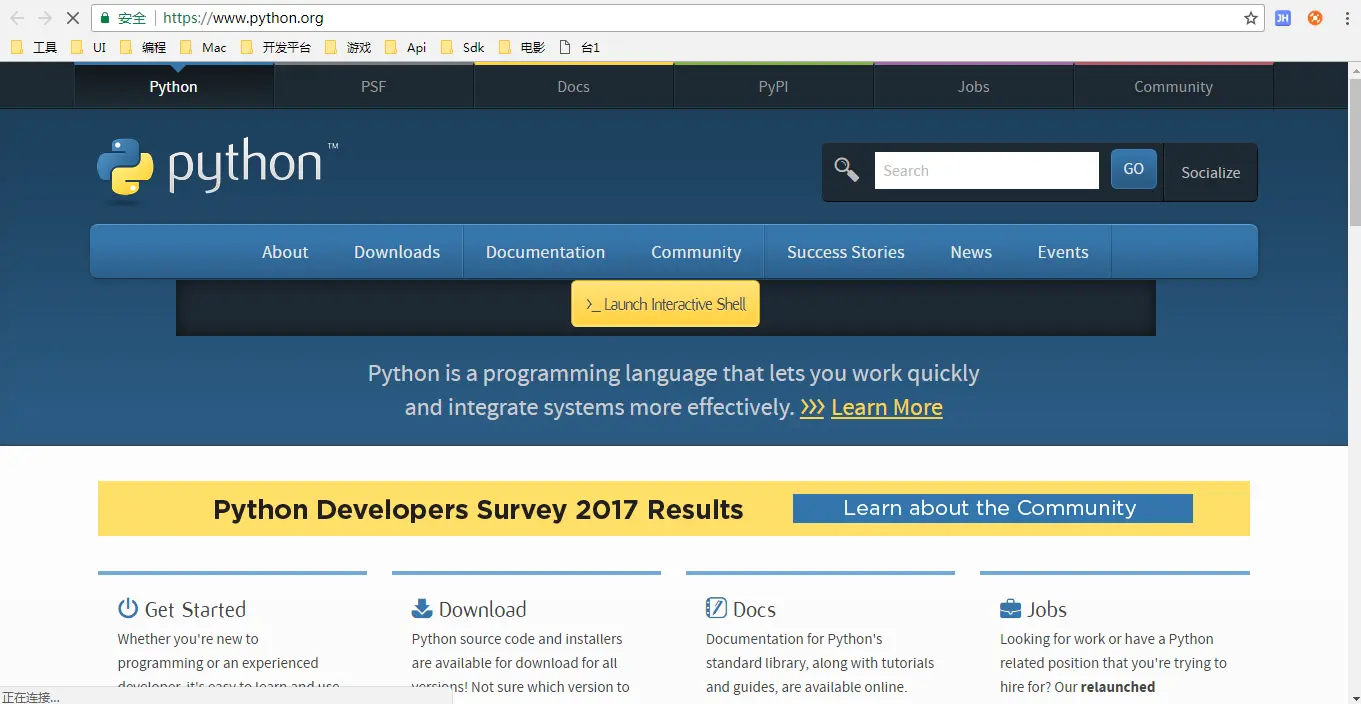Open the Docs heading link
This screenshot has height=704, width=1361.
[x=754, y=609]
